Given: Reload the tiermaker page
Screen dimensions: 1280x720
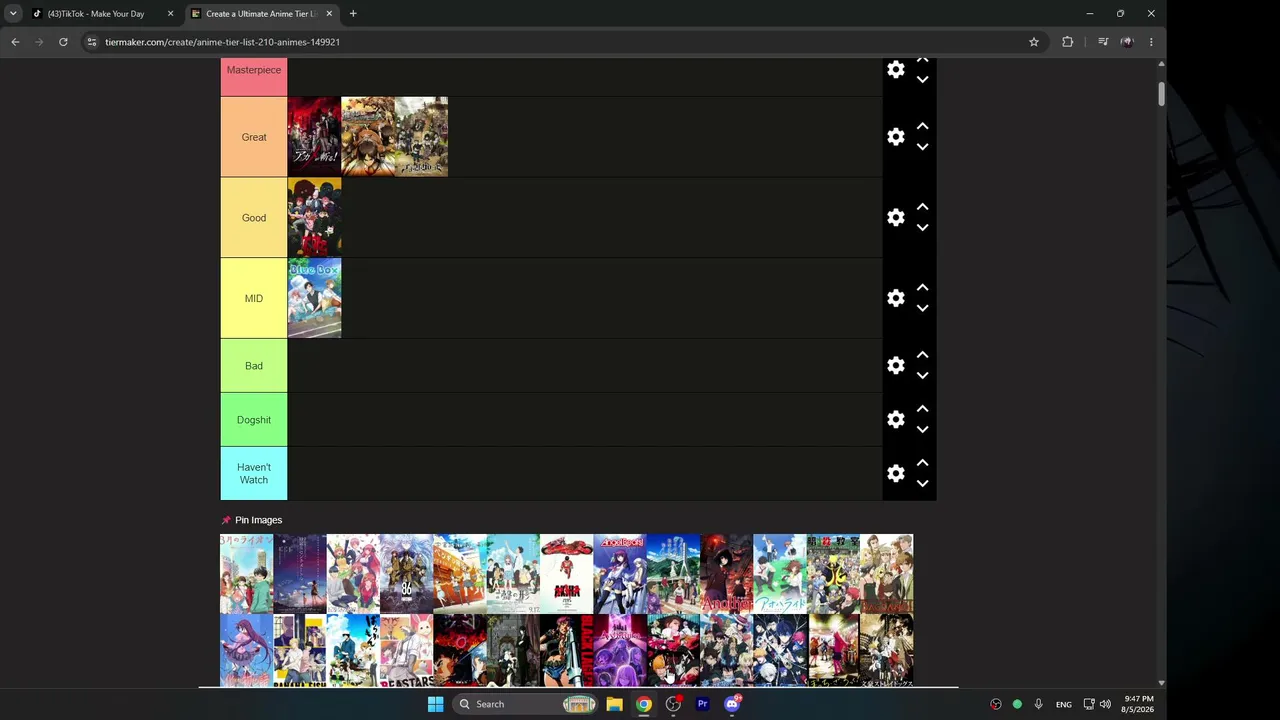Looking at the screenshot, I should (63, 42).
